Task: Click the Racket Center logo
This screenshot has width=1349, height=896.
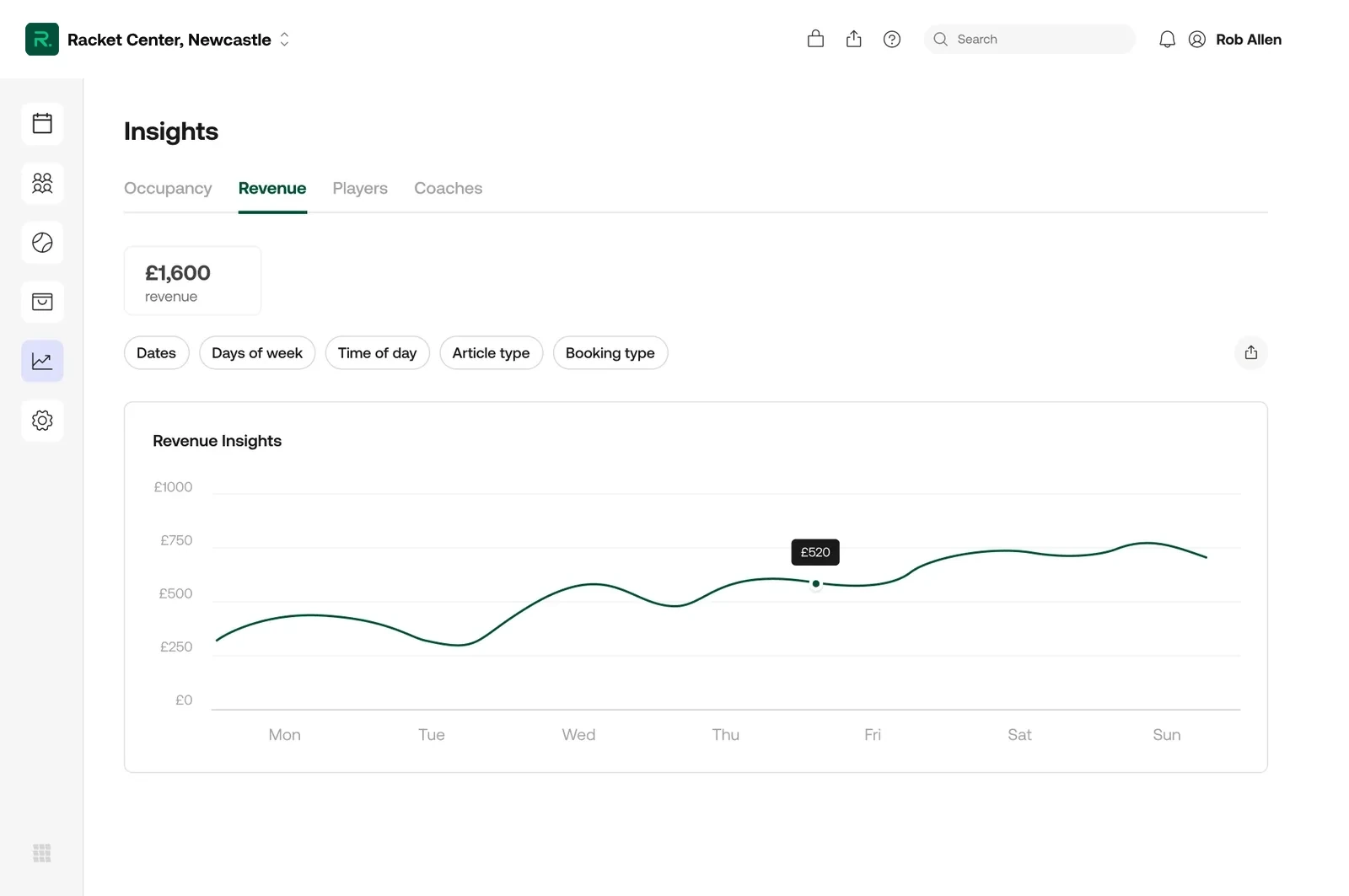Action: (42, 39)
